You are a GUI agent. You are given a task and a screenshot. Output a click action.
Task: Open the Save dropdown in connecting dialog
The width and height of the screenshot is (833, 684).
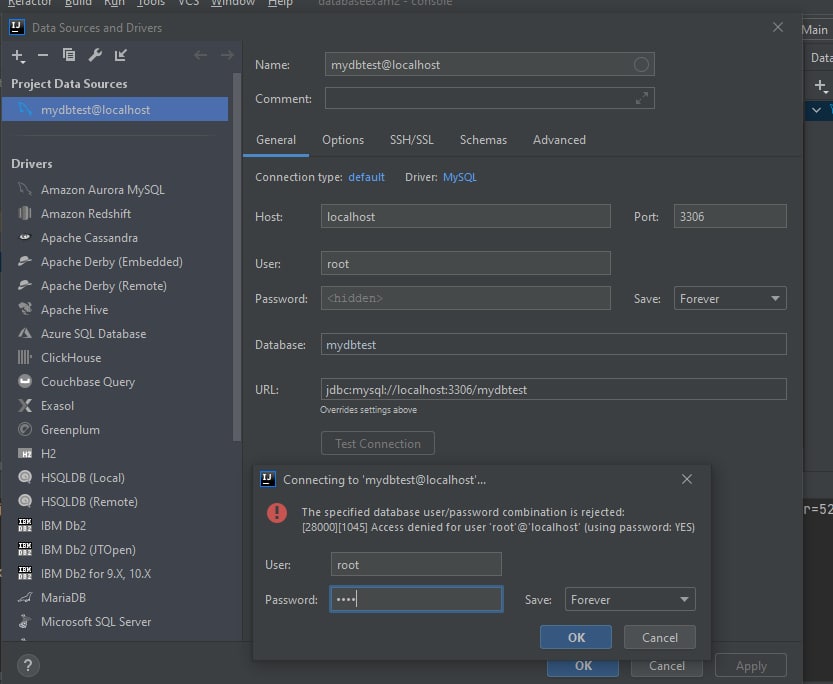pos(630,600)
